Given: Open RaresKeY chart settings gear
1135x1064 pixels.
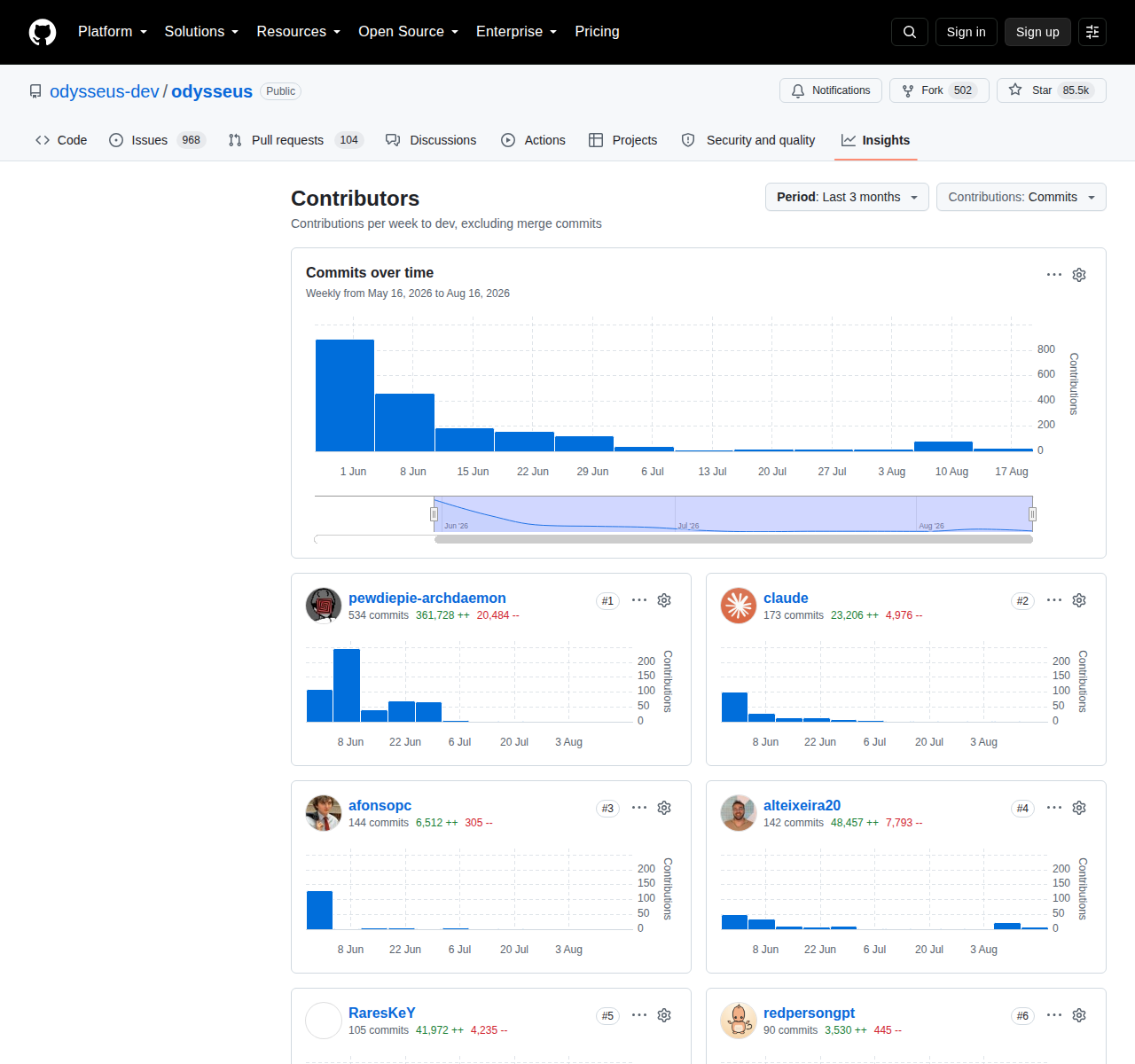Looking at the screenshot, I should pyautogui.click(x=664, y=1015).
